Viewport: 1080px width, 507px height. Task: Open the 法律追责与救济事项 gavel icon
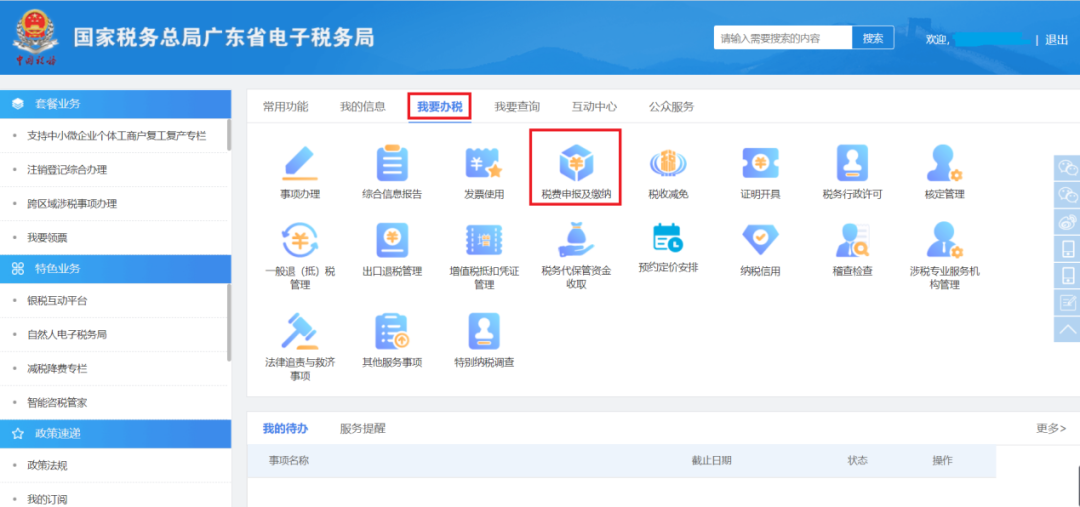pos(300,331)
